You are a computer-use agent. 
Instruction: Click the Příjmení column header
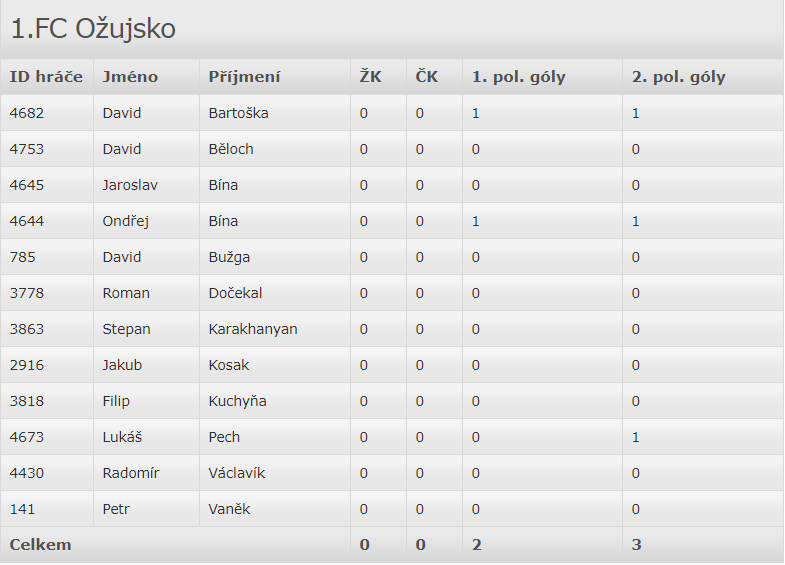pos(244,77)
